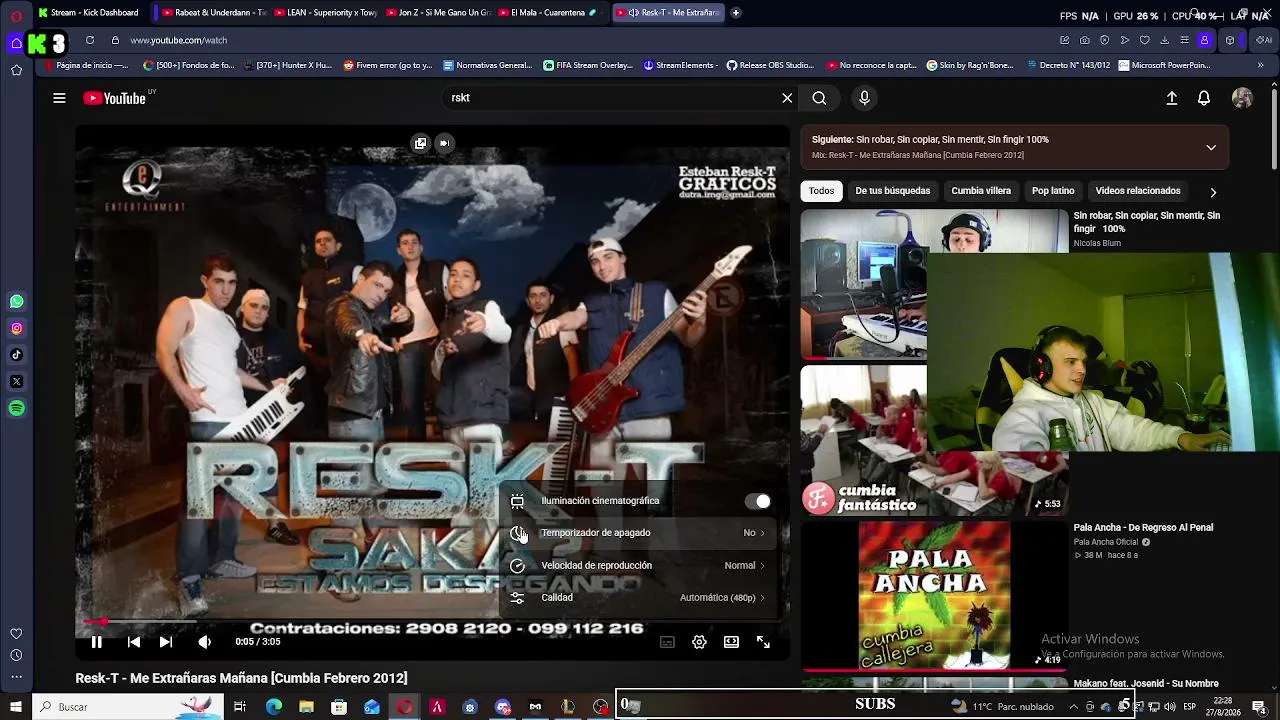Screen dimensions: 1280x720
Task: Skip to the previous video
Action: click(x=134, y=642)
